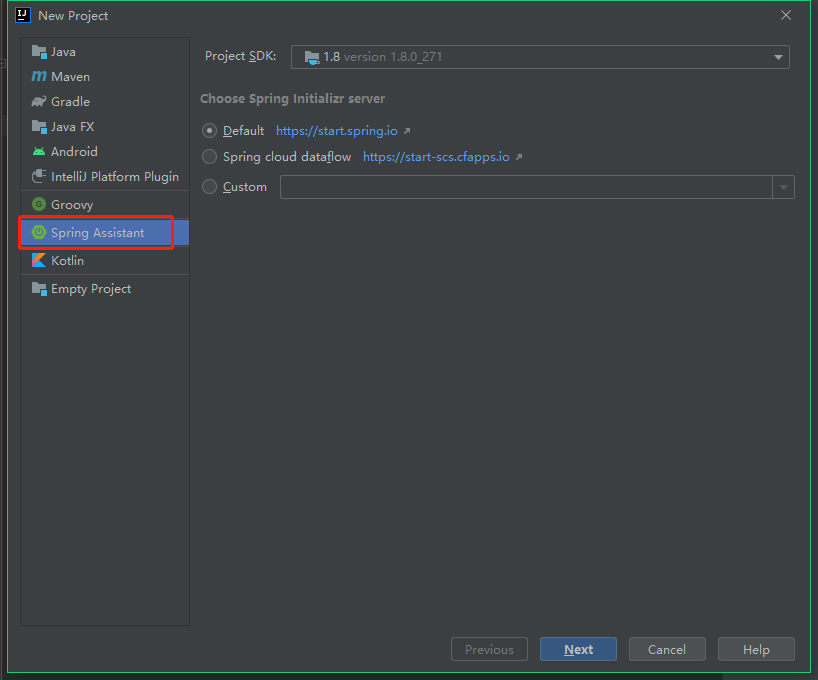This screenshot has width=818, height=680.
Task: Choose Java project type label
Action: tap(63, 52)
